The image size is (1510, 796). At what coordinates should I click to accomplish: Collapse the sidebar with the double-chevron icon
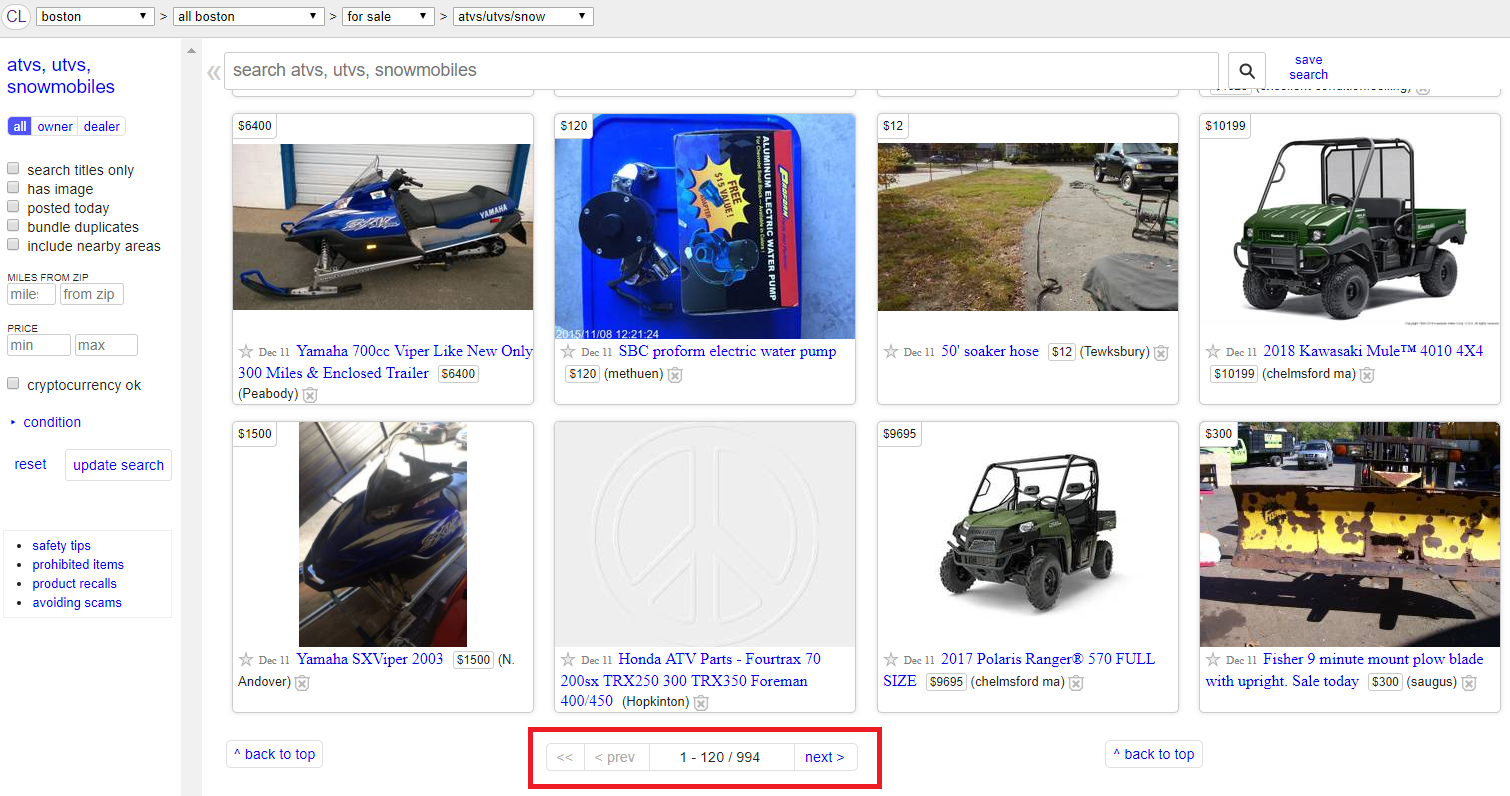(213, 72)
